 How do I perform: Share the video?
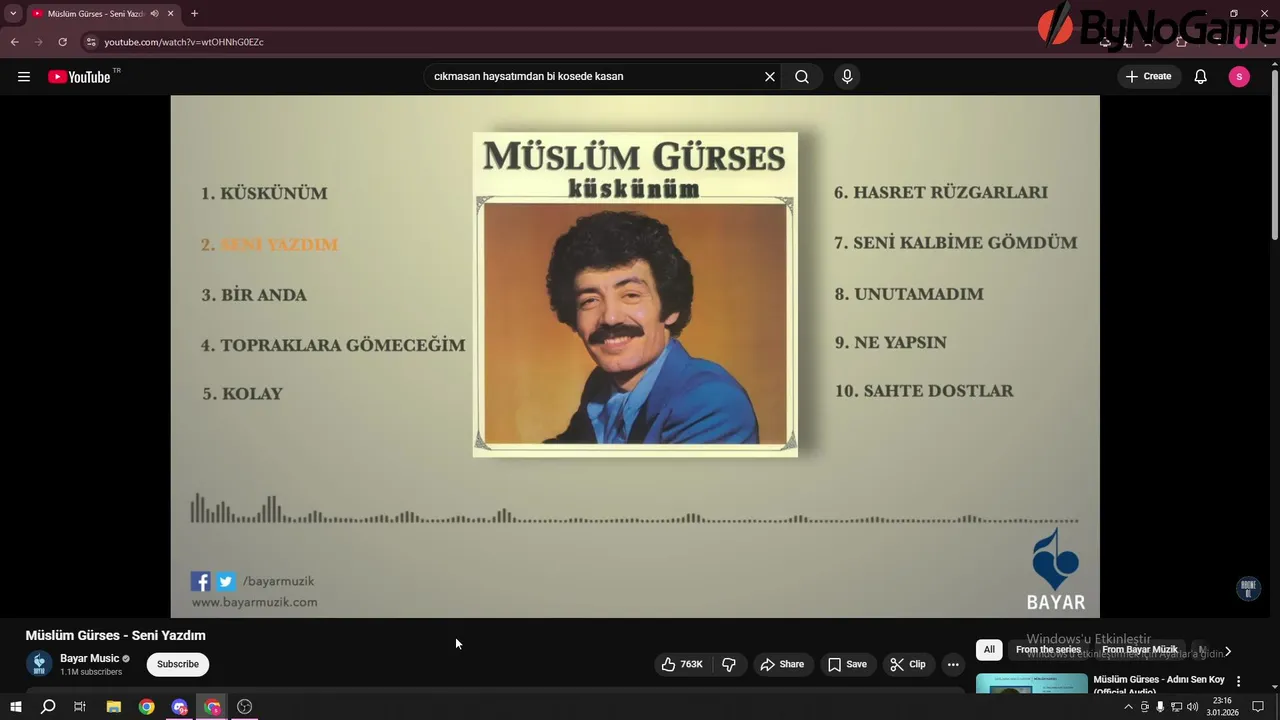(x=782, y=664)
